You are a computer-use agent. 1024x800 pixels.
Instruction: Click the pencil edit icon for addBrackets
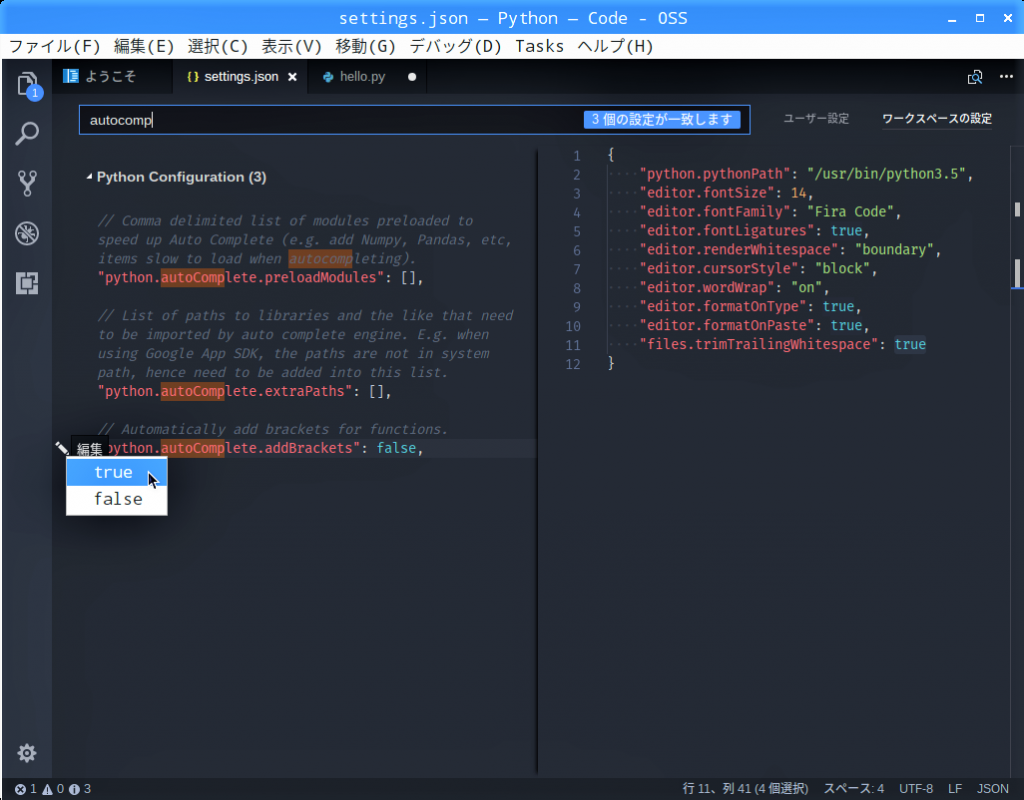61,448
